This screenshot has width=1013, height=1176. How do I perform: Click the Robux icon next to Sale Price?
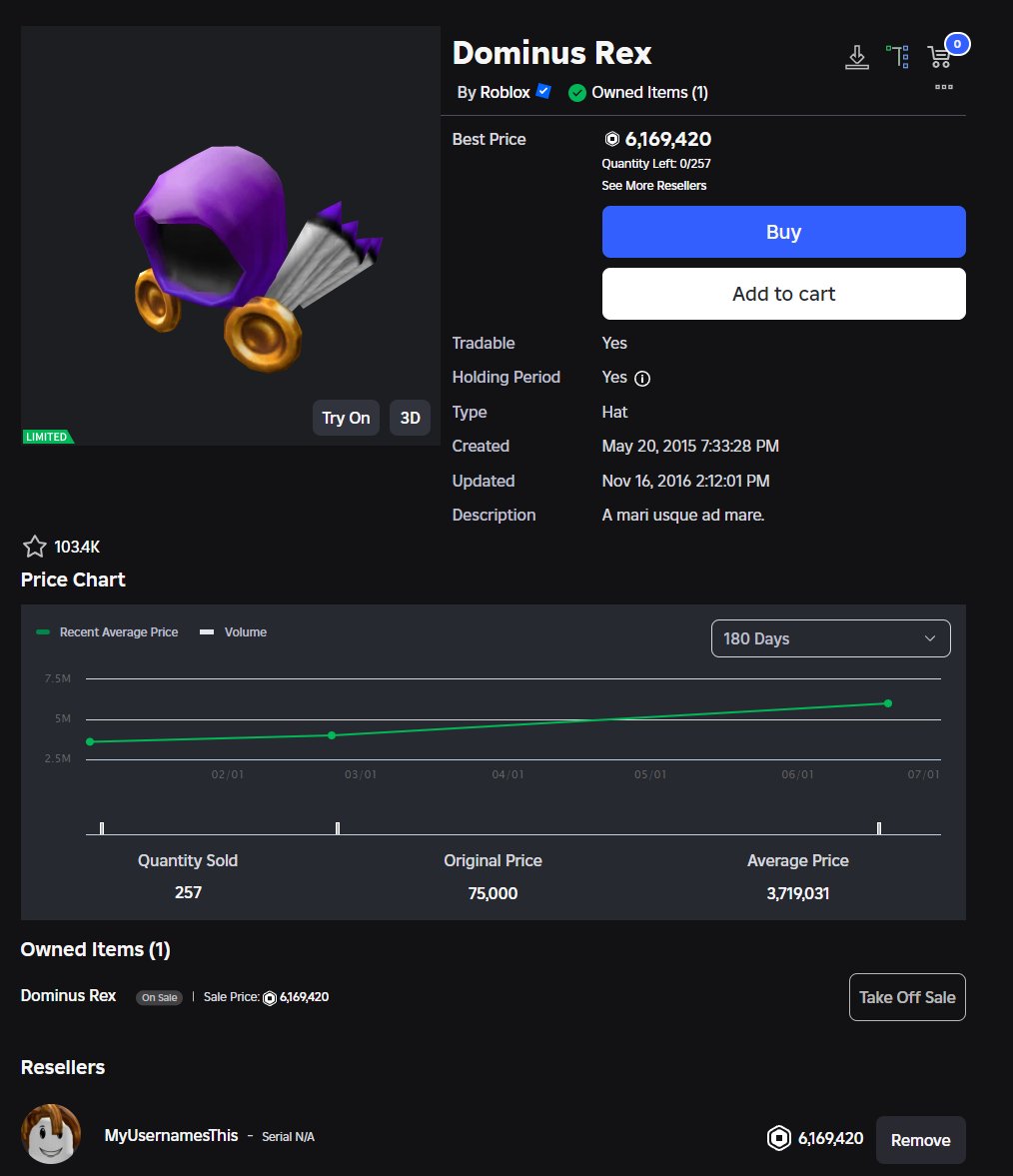coord(270,997)
